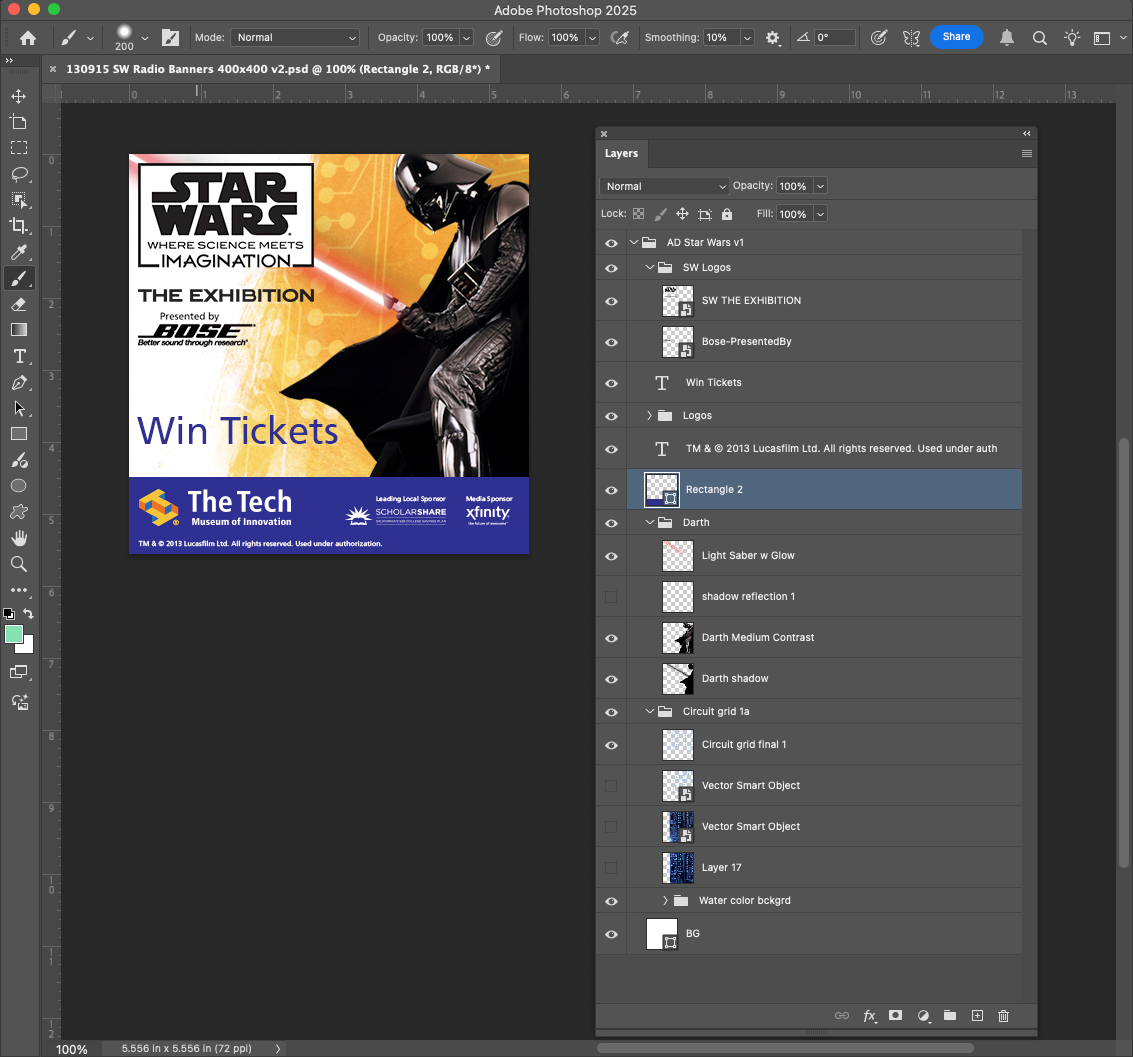Open notifications bell
The height and width of the screenshot is (1057, 1133).
(1007, 38)
